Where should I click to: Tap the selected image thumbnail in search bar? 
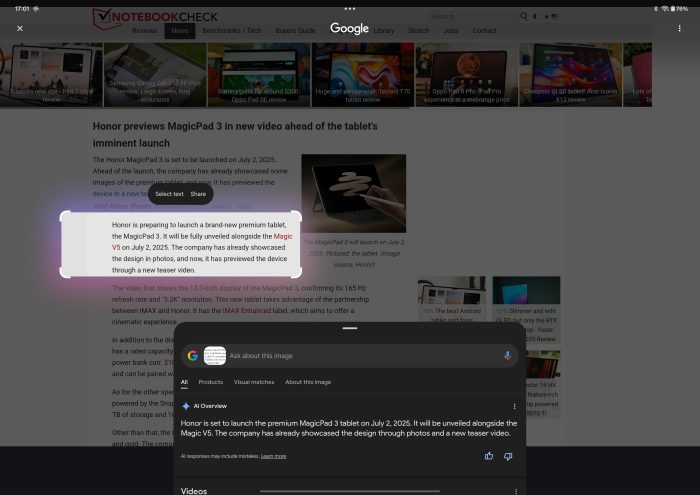click(x=214, y=355)
